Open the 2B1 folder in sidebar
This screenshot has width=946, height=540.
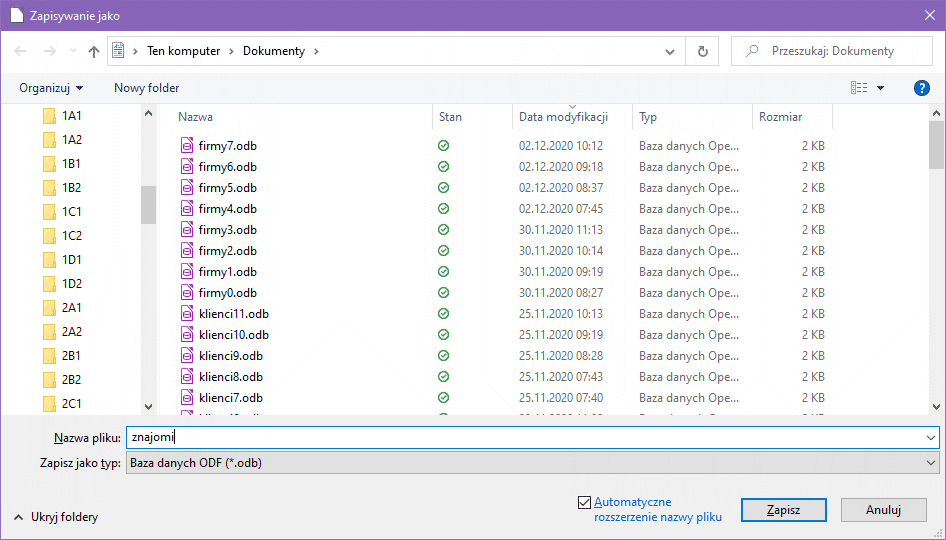tap(71, 356)
